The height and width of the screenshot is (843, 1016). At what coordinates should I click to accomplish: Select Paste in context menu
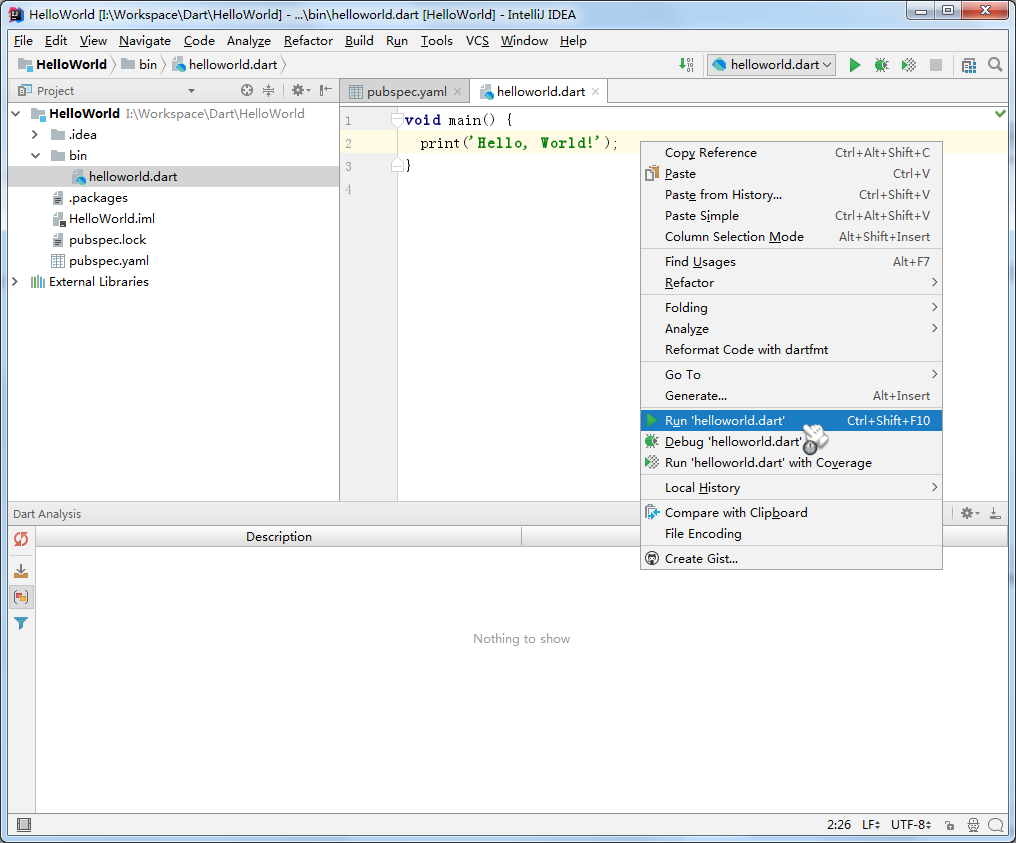coord(791,174)
